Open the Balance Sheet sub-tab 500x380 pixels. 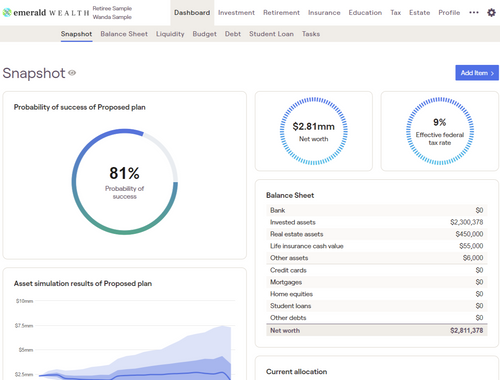coord(124,34)
